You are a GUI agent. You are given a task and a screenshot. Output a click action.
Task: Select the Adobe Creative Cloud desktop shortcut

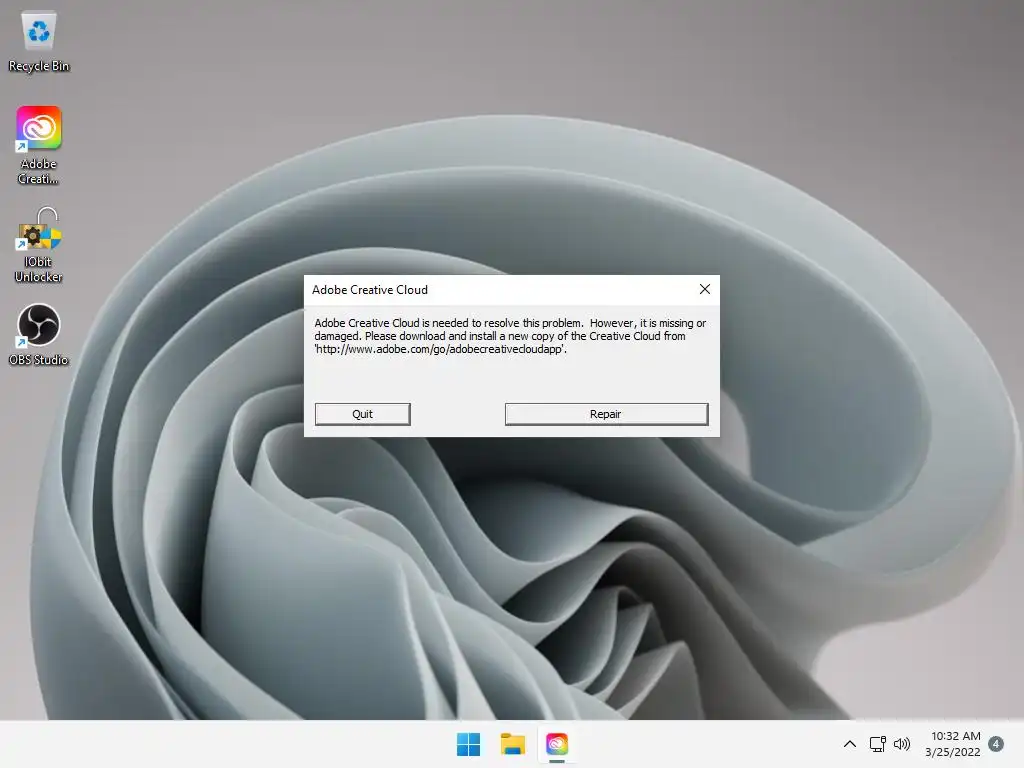39,146
